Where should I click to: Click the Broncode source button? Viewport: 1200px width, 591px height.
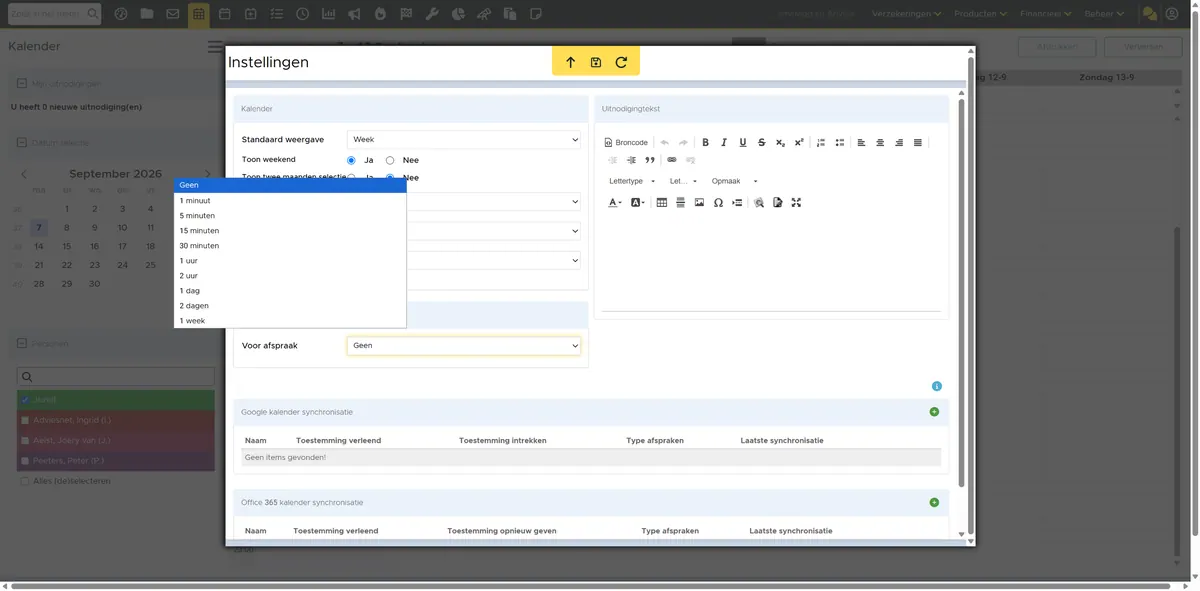pos(626,143)
